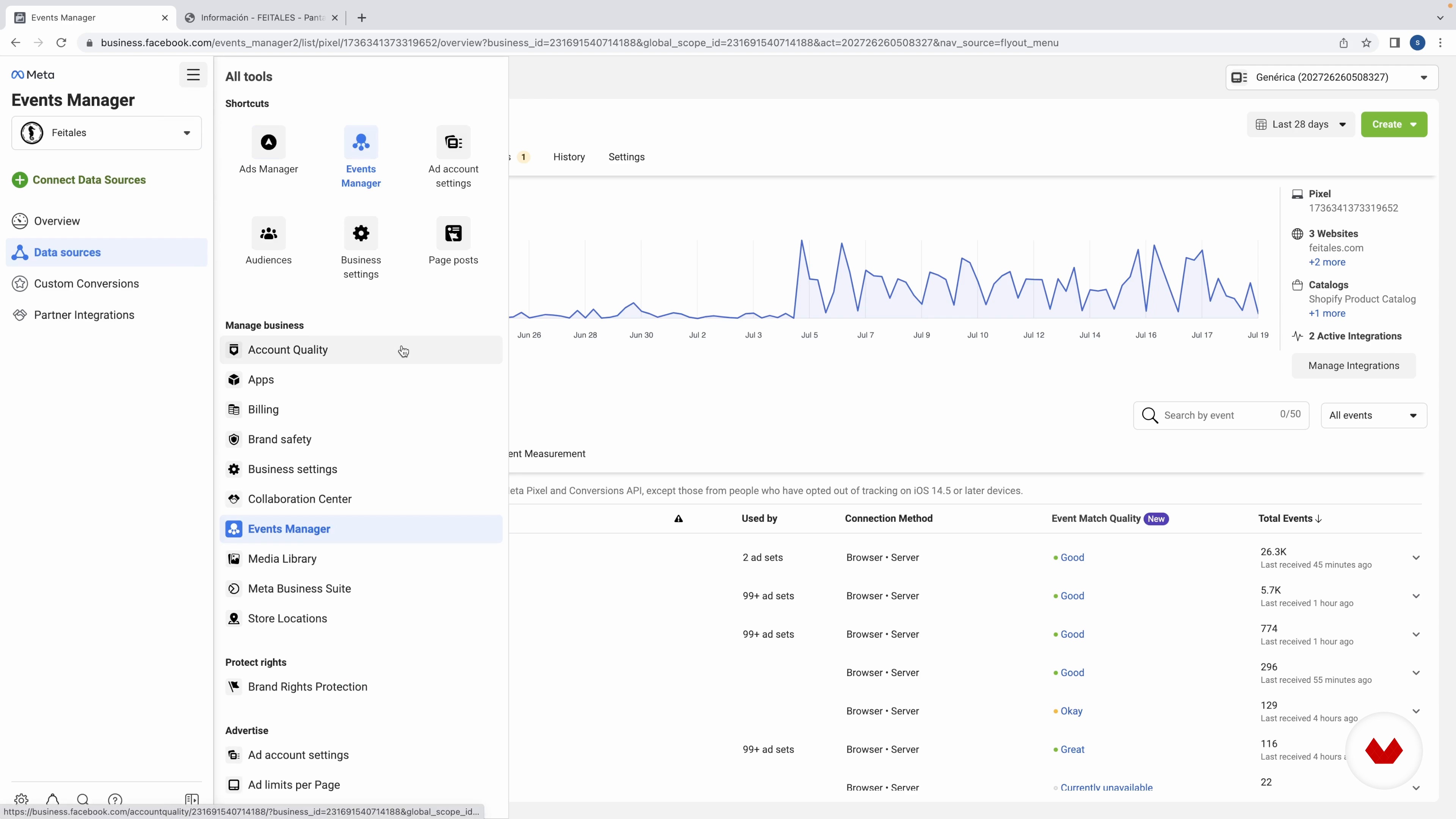1456x819 pixels.
Task: Click the Search by event field
Action: [1221, 416]
